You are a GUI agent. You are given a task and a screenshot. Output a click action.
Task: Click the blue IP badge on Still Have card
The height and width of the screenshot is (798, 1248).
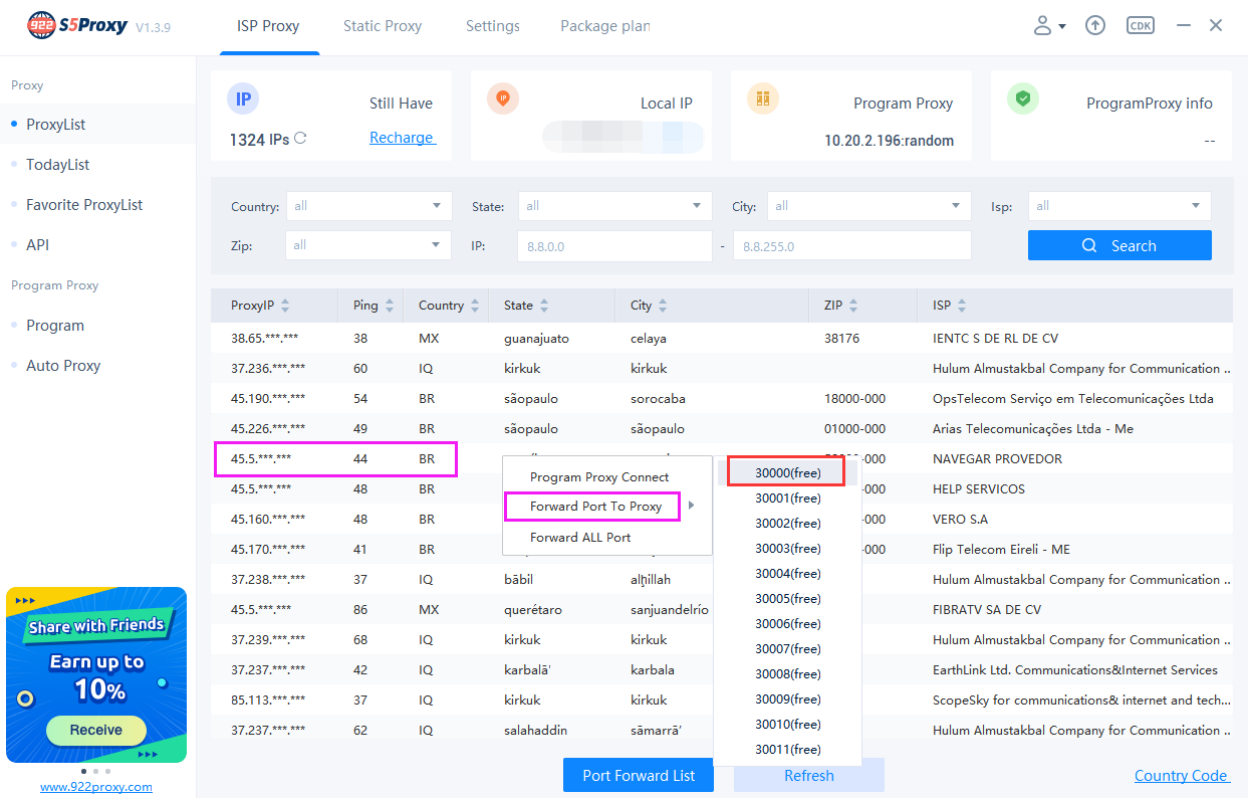tap(242, 99)
